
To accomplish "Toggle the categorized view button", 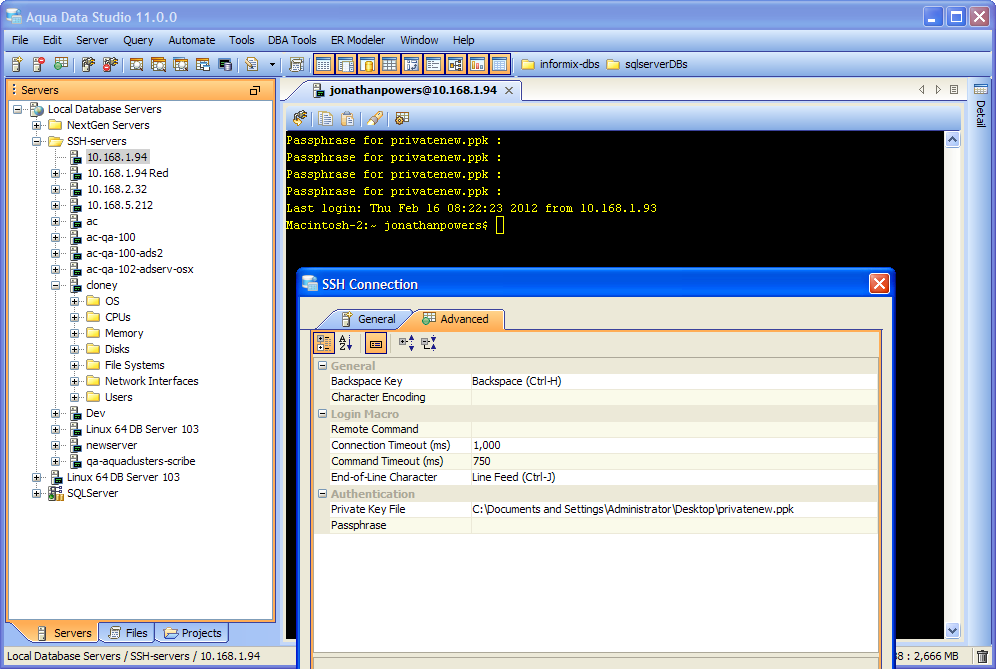I will click(x=324, y=343).
